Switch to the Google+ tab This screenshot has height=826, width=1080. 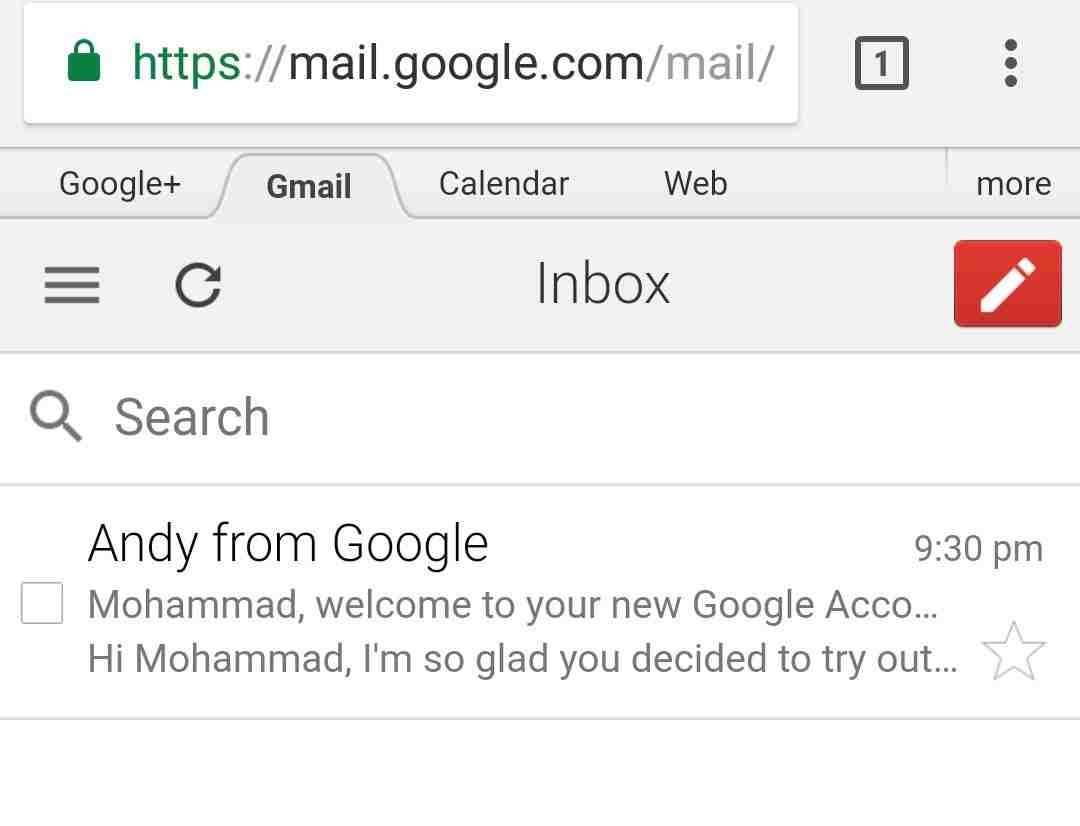120,184
